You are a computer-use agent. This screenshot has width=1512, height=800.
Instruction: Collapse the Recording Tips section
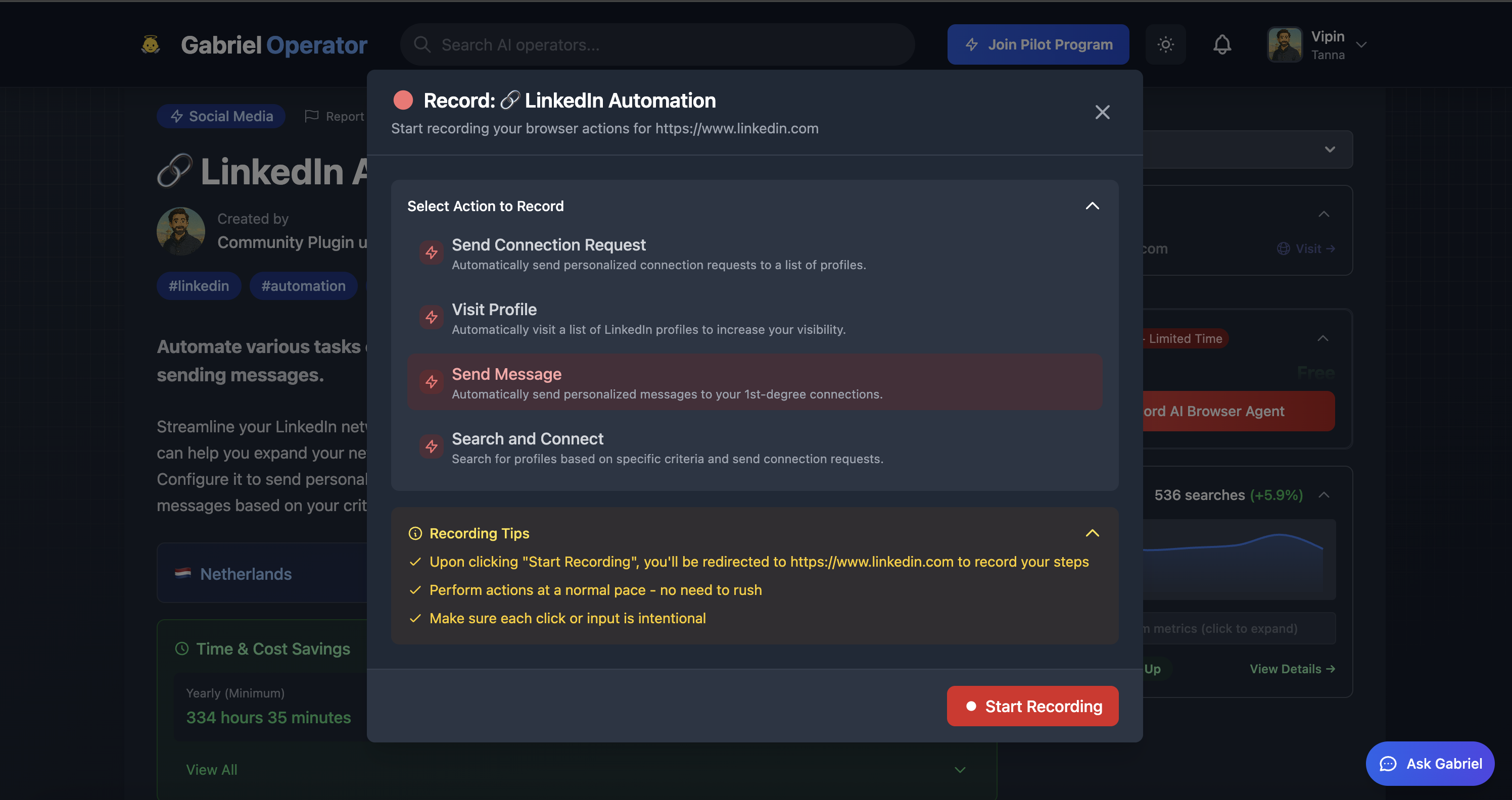[x=1092, y=533]
